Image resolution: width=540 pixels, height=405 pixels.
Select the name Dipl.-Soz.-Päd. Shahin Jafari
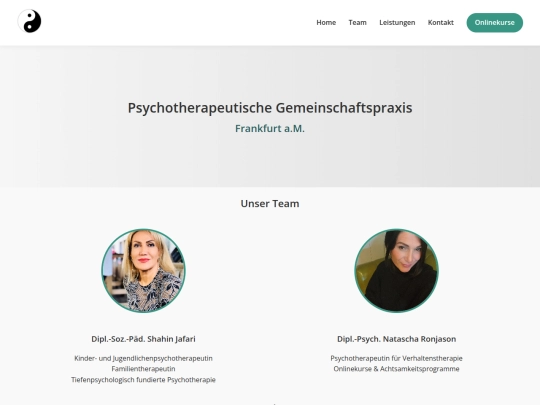pos(143,339)
